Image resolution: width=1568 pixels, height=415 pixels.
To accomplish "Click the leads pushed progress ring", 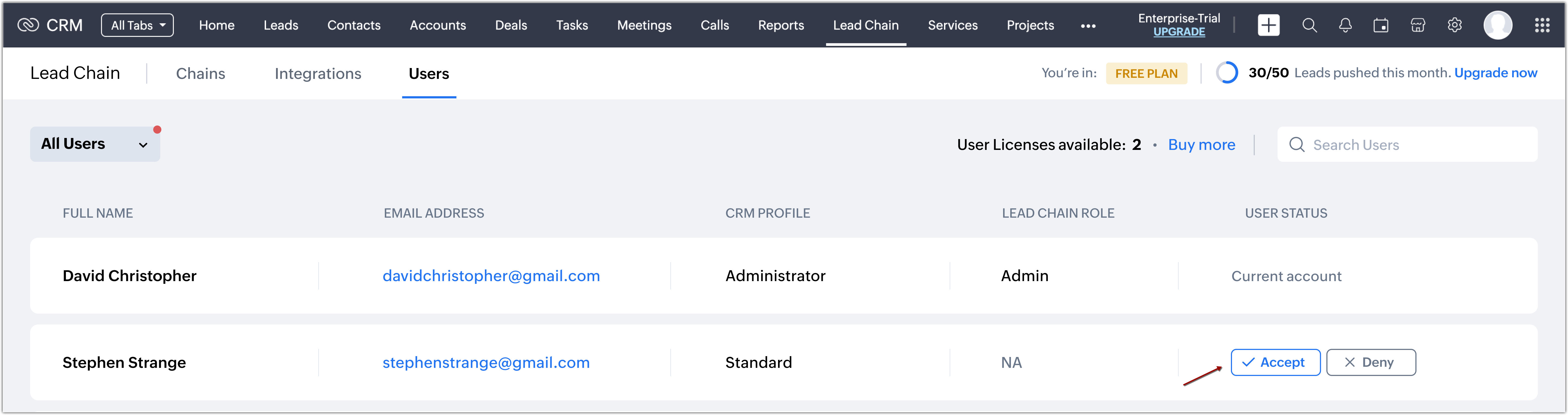I will coord(1227,73).
